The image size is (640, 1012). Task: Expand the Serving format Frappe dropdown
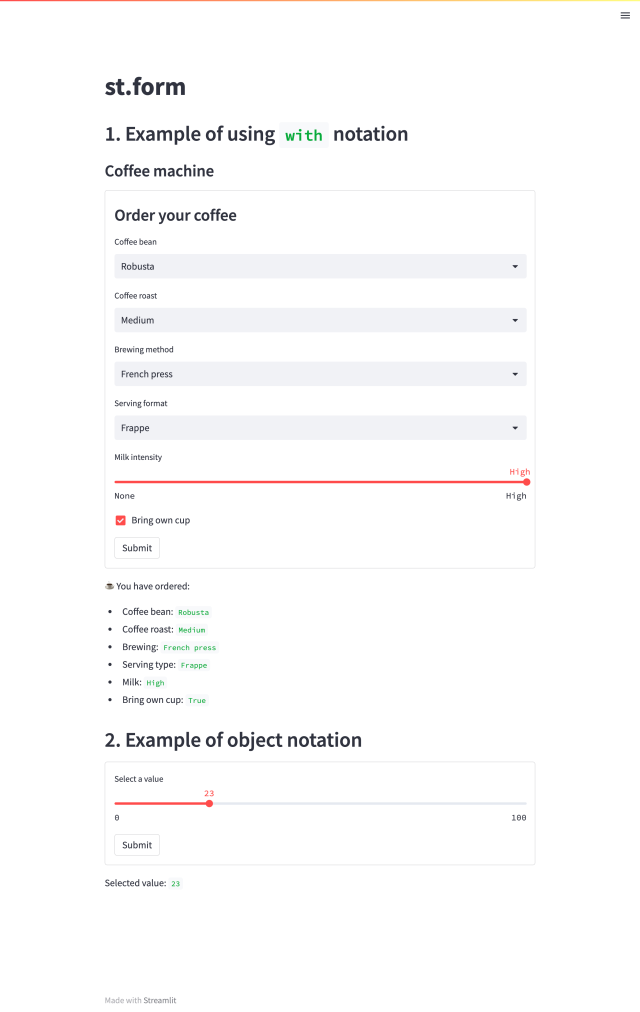tap(310, 429)
